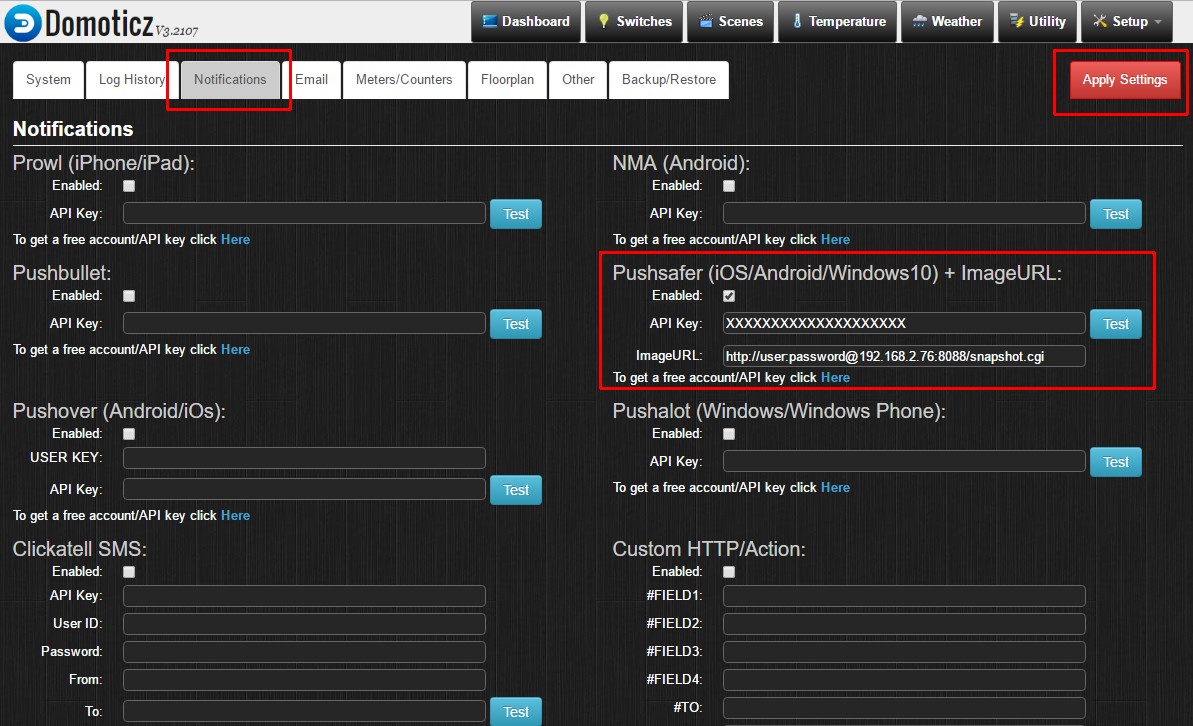Viewport: 1193px width, 726px height.
Task: Switch to the Other tab
Action: [x=578, y=80]
